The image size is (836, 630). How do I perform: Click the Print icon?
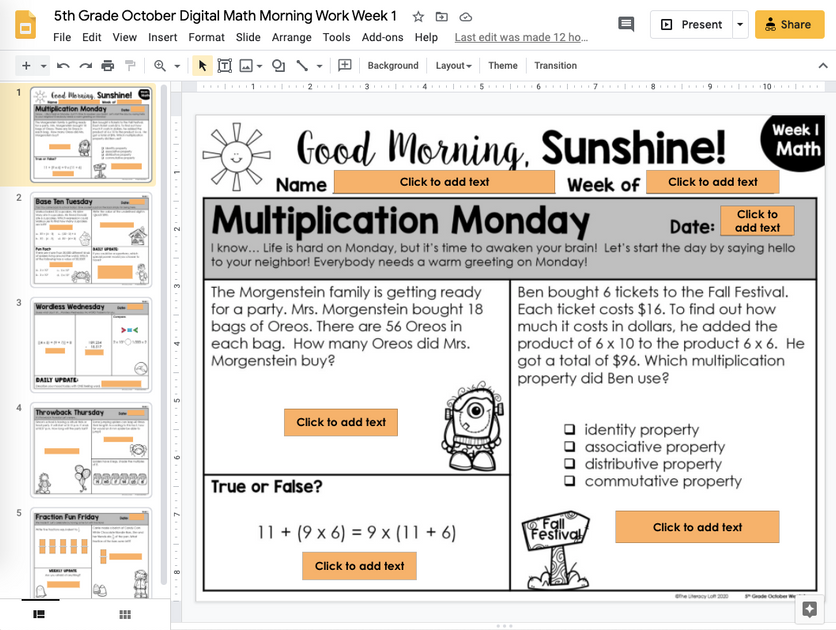click(107, 66)
